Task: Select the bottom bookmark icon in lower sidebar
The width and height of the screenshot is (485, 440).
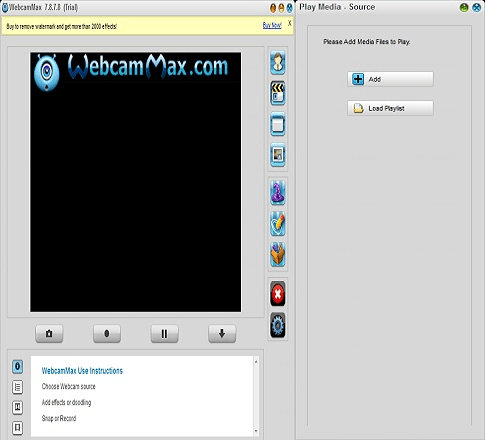Action: pos(18,428)
